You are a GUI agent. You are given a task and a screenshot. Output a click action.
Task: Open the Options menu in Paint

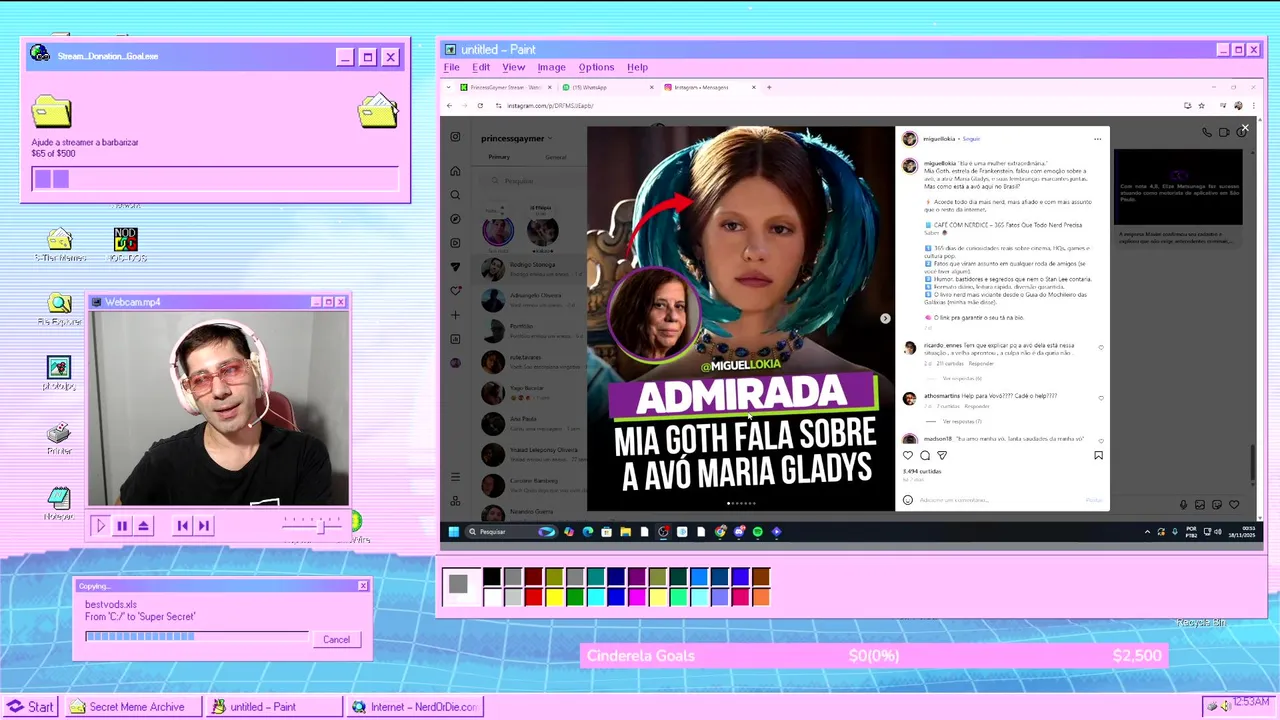tap(596, 67)
